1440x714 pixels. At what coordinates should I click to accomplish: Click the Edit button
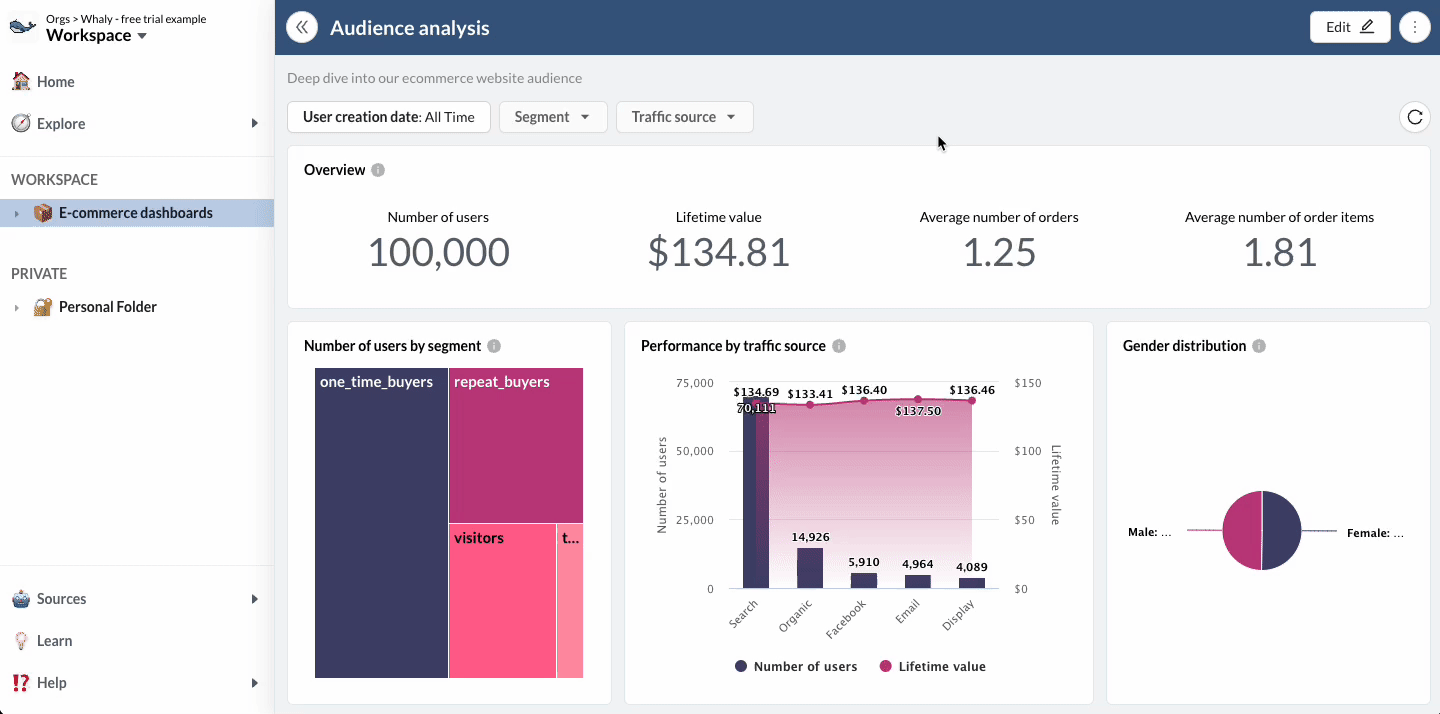(x=1349, y=27)
